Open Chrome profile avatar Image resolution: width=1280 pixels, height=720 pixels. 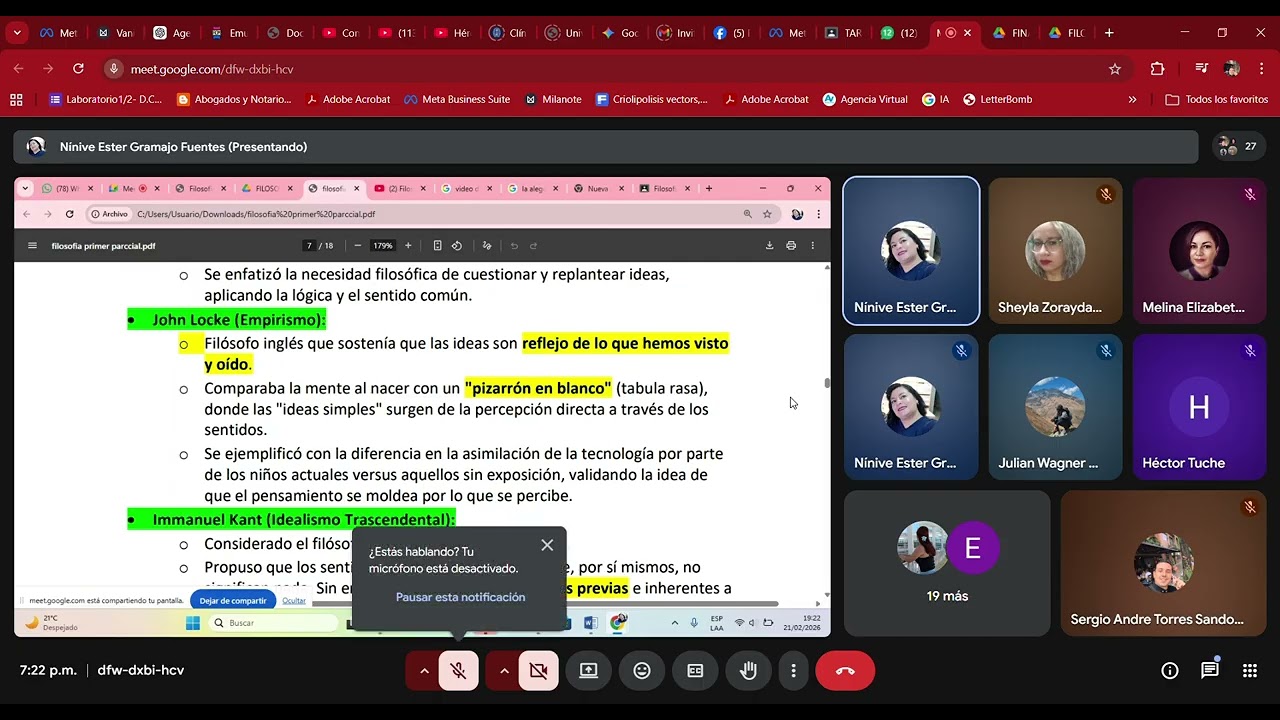1232,69
